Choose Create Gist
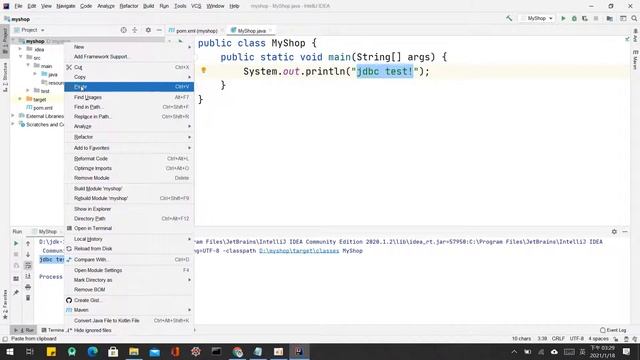The height and width of the screenshot is (360, 640). pos(129,300)
